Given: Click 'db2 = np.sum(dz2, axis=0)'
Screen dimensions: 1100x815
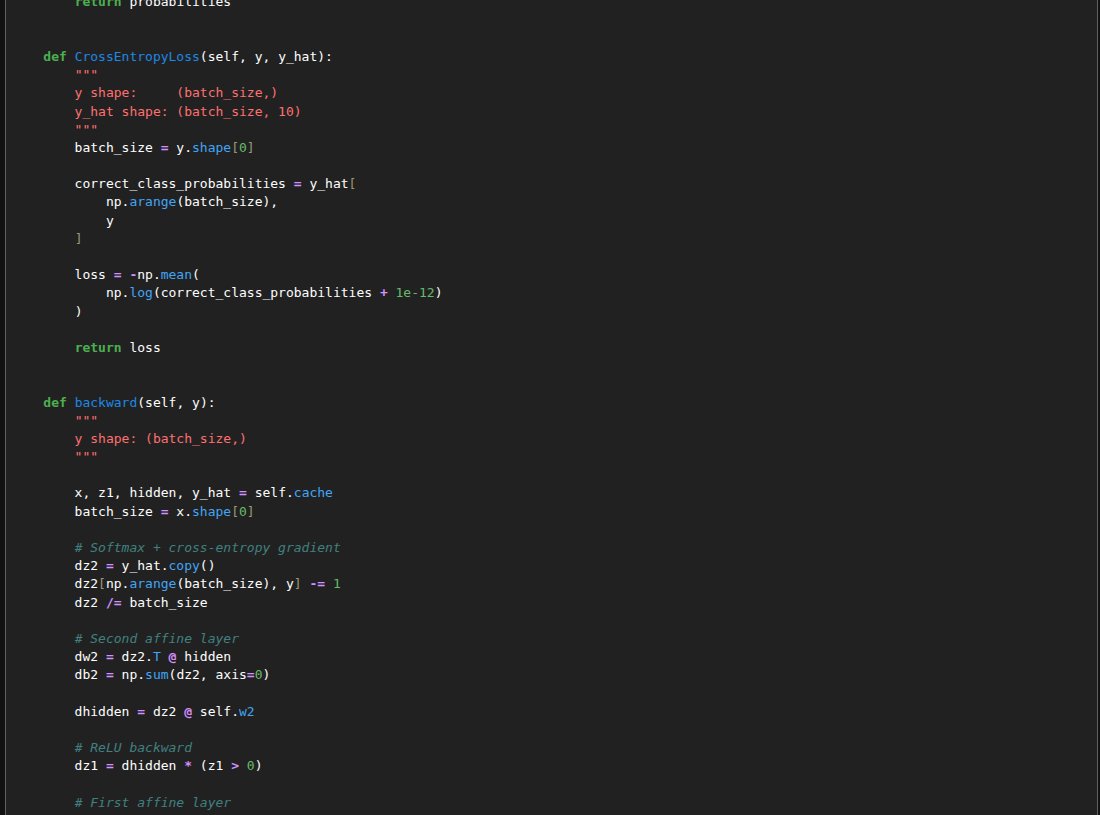Looking at the screenshot, I should point(172,675).
